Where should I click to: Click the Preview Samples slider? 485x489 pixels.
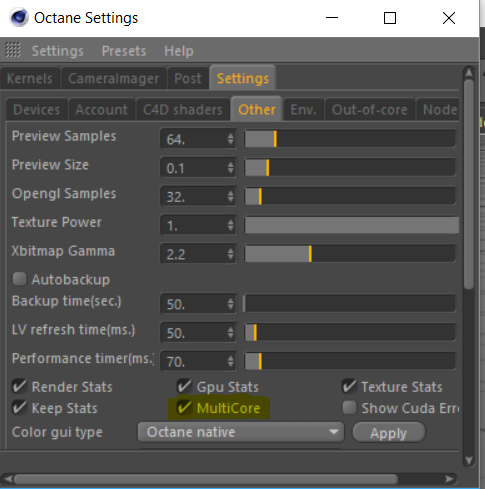click(350, 139)
